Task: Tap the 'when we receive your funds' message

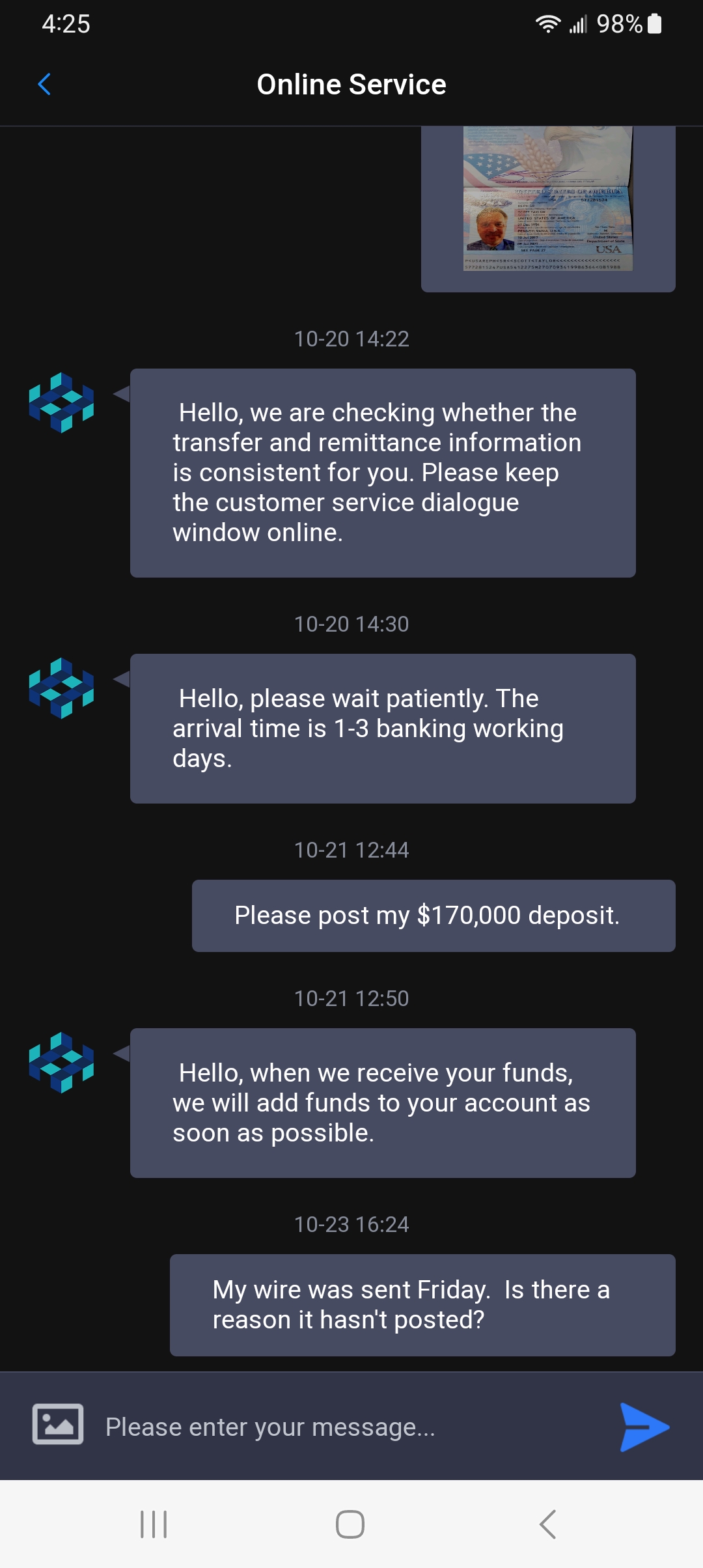Action: coord(382,1102)
